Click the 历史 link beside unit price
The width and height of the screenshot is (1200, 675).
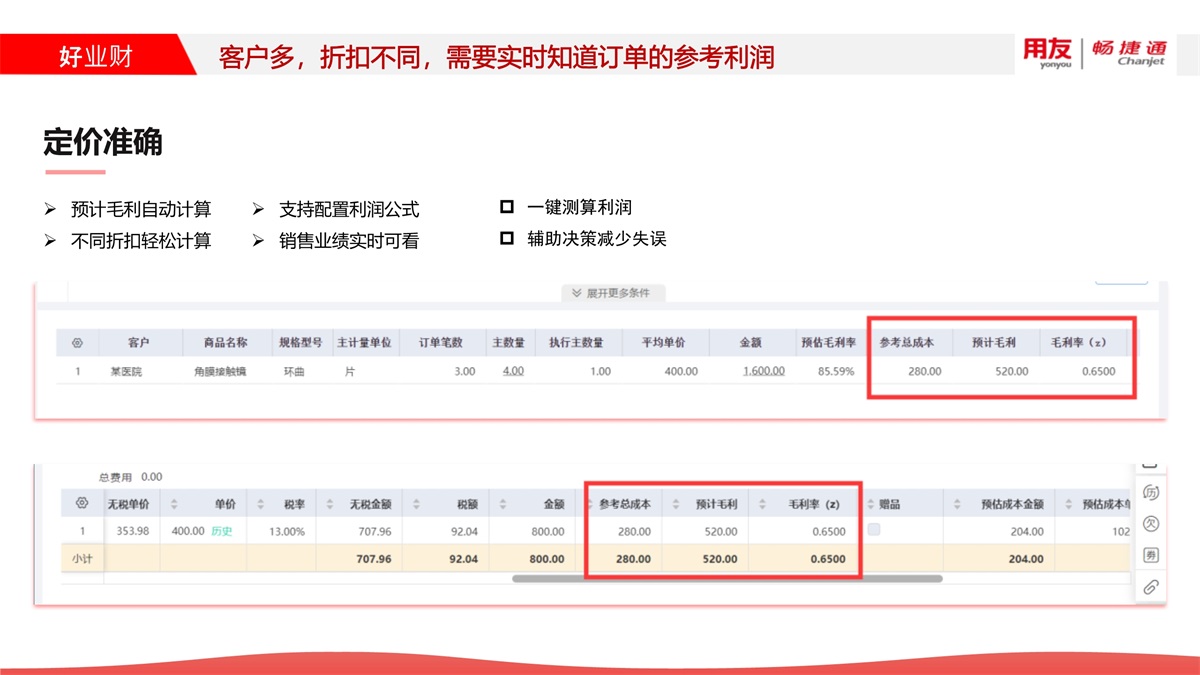(221, 531)
